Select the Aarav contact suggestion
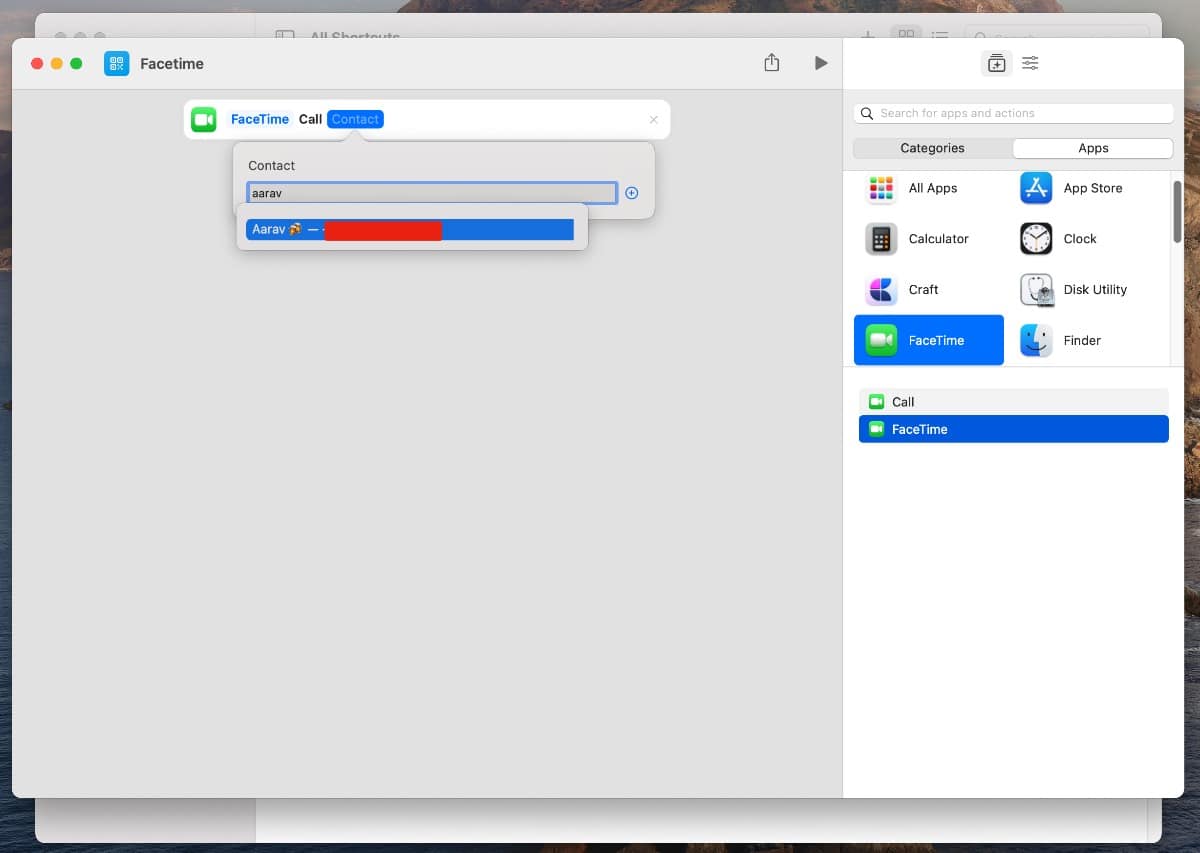The height and width of the screenshot is (853, 1200). (x=410, y=230)
